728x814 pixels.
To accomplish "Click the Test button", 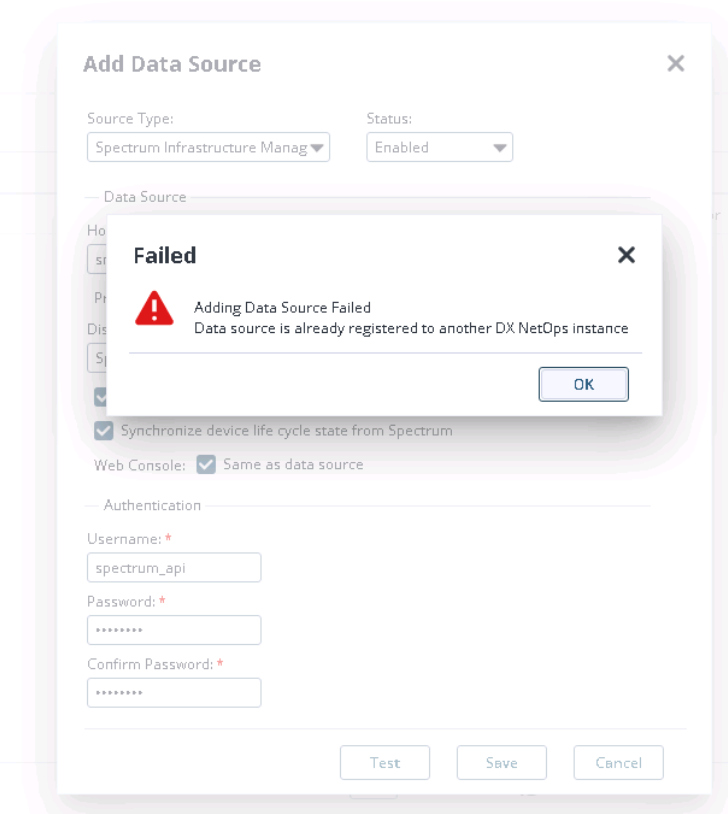I will point(385,762).
